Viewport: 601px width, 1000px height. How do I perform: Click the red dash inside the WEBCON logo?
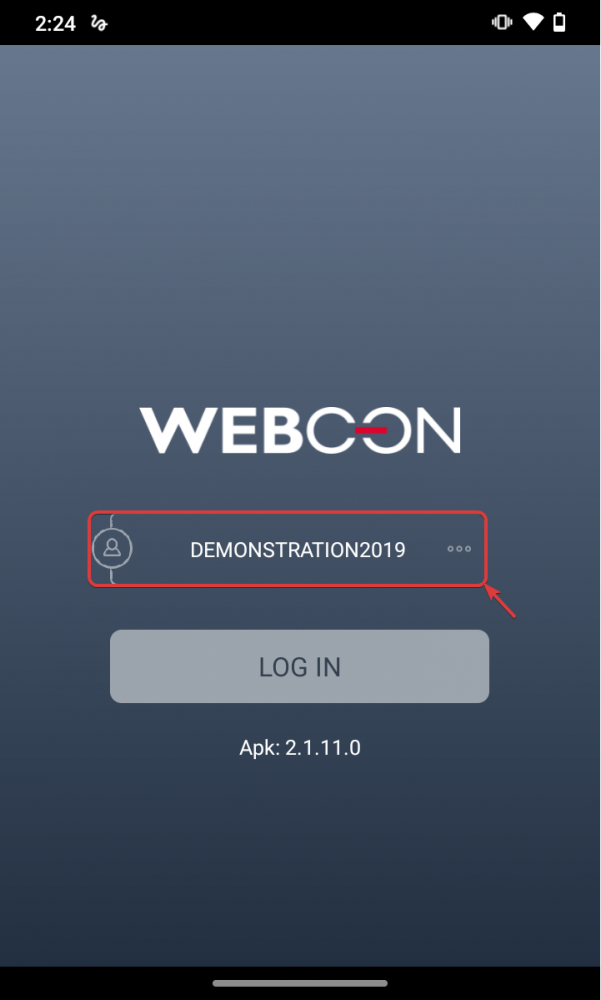click(371, 430)
